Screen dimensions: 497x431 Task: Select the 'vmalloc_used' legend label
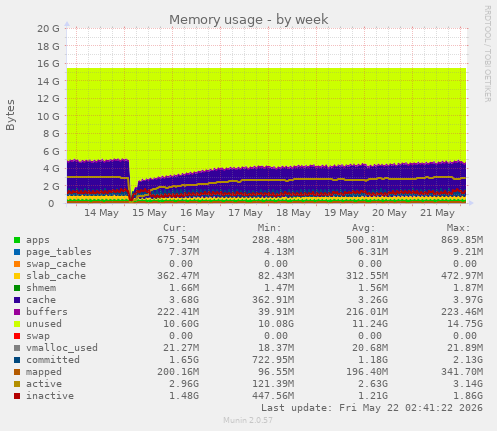[62, 348]
